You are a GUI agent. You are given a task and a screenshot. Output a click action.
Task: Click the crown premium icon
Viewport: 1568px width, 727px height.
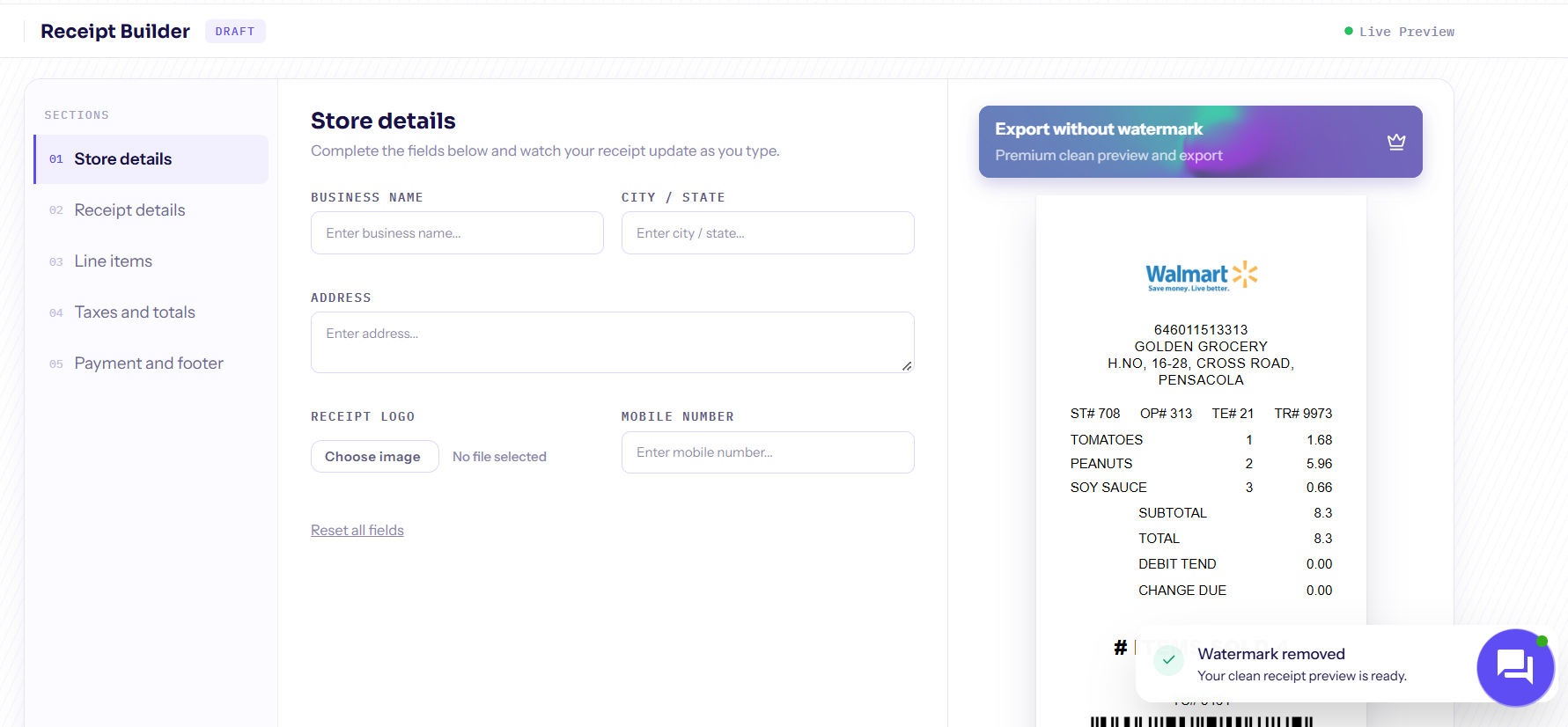pos(1396,142)
